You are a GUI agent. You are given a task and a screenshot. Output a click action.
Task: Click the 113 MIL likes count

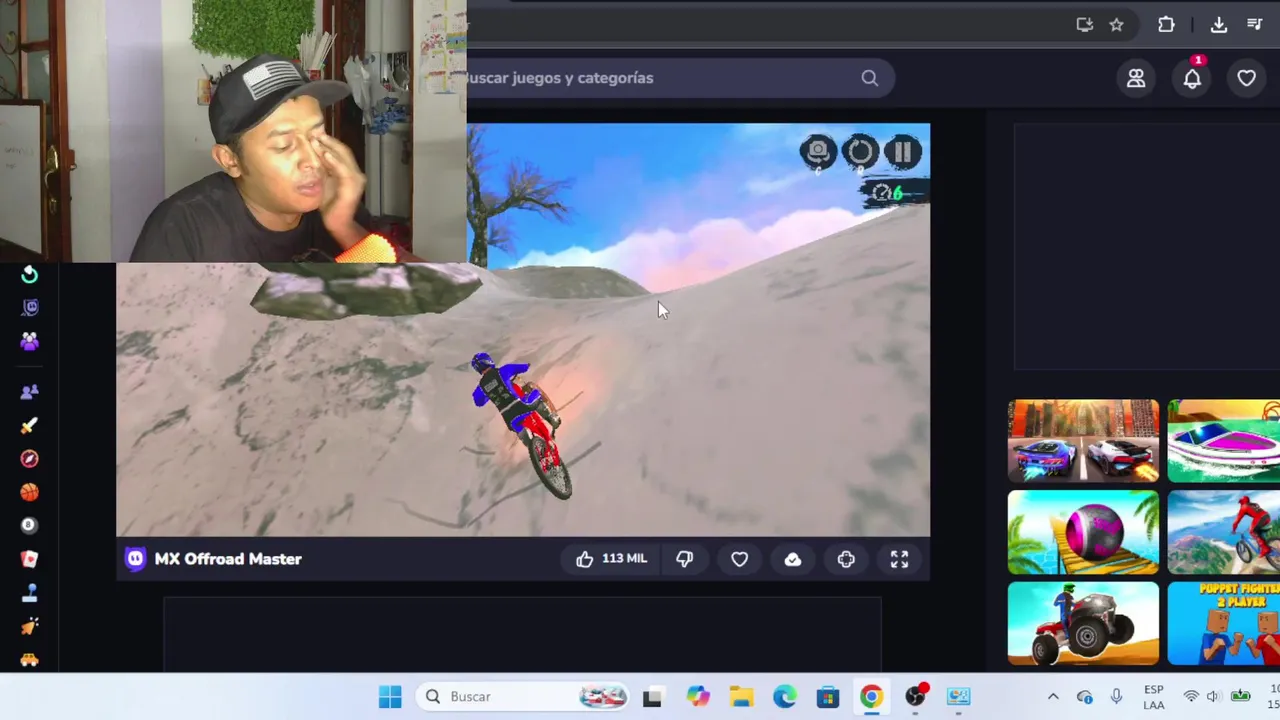625,559
